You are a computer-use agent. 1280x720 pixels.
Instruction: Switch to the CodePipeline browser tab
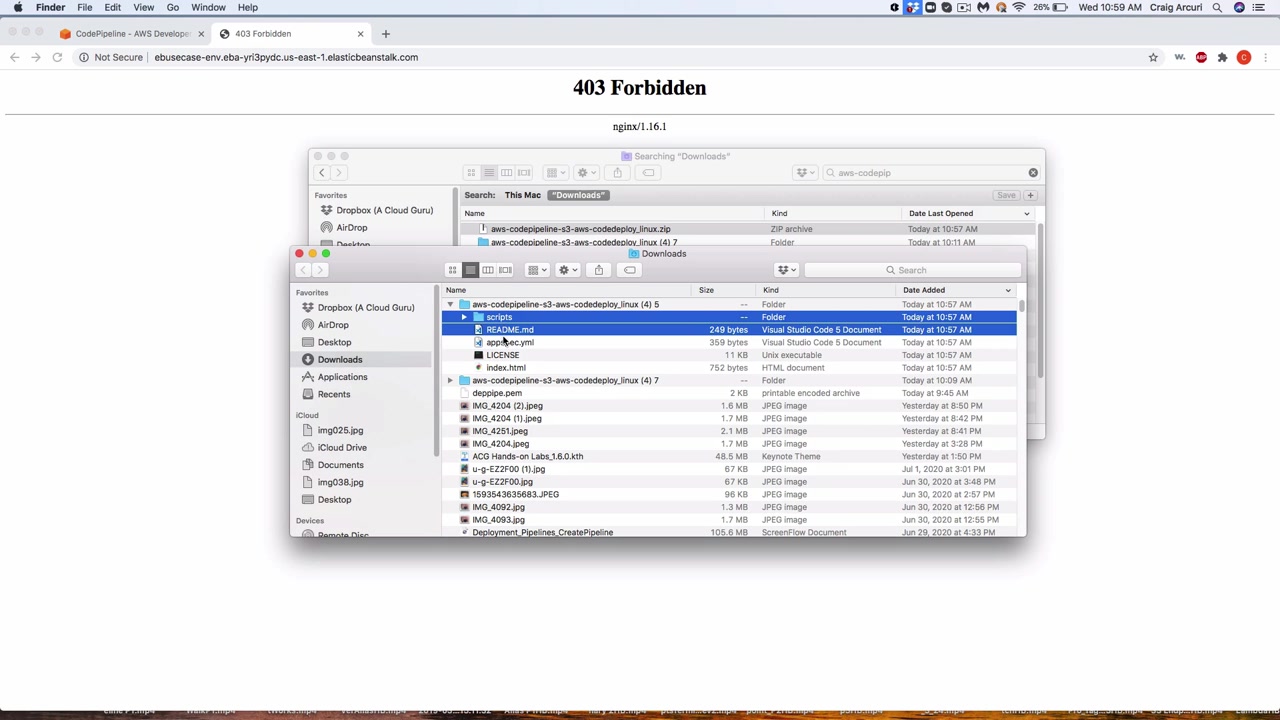pyautogui.click(x=132, y=34)
